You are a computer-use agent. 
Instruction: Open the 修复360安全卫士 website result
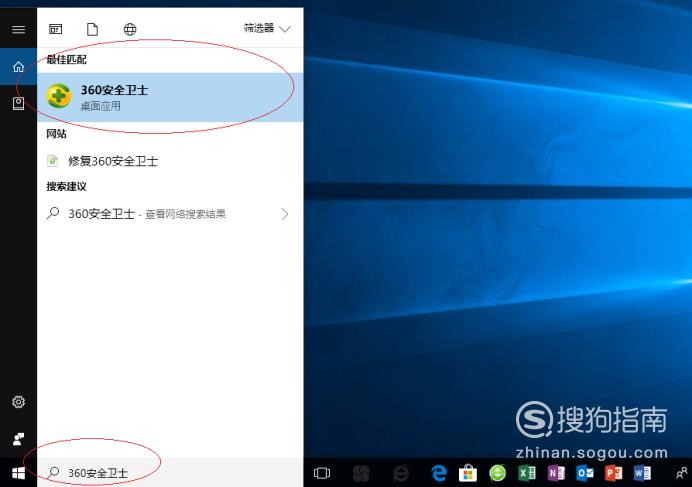click(x=170, y=161)
